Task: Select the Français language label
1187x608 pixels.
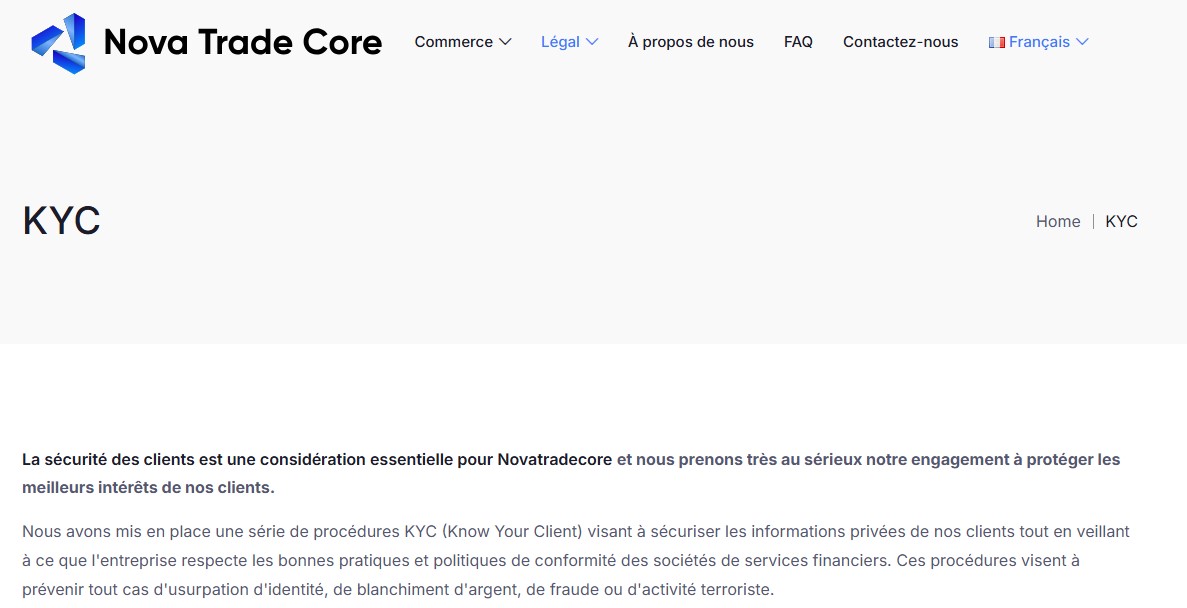Action: tap(1039, 42)
